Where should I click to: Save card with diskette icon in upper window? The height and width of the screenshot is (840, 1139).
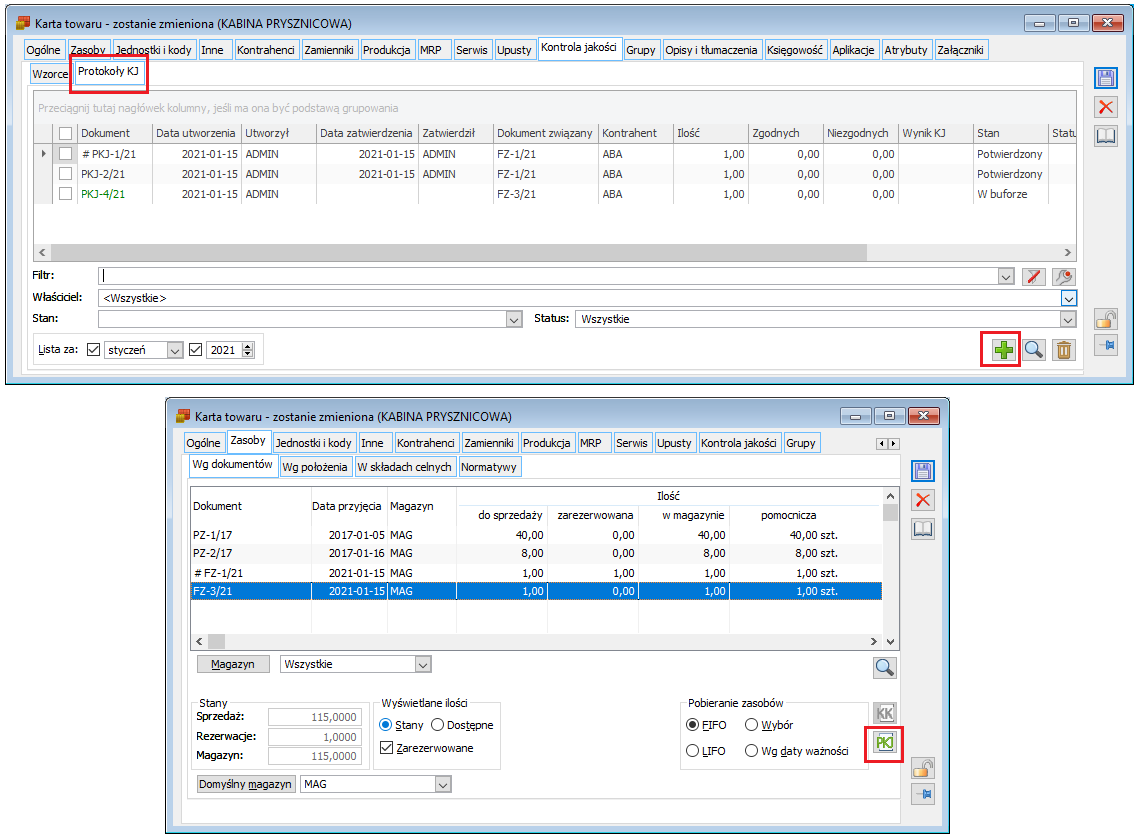coord(1106,78)
